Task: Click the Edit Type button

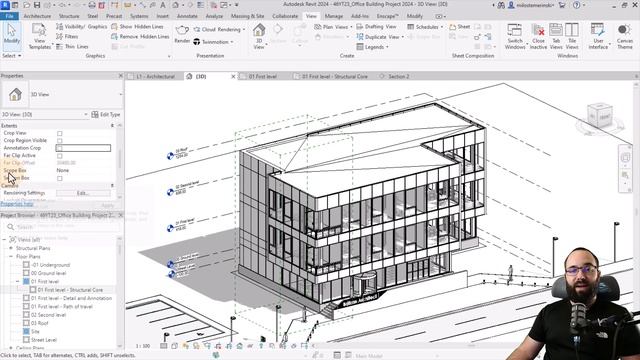Action: click(106, 115)
